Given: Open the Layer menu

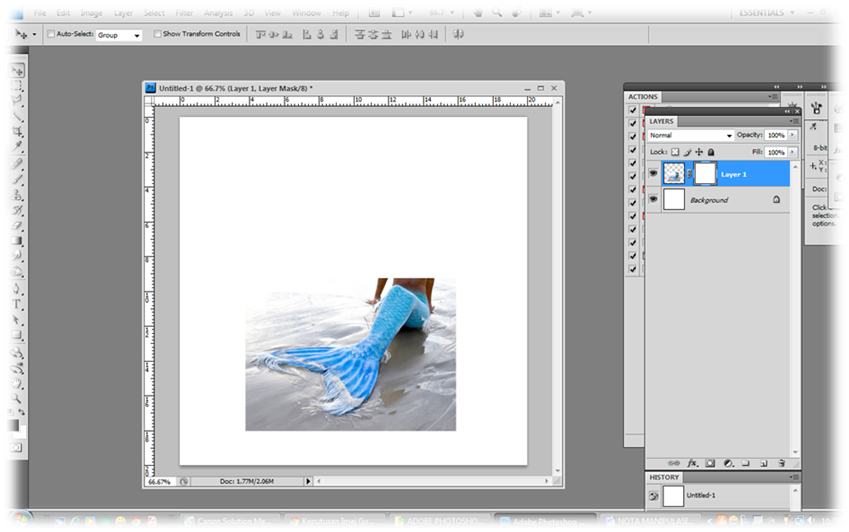Looking at the screenshot, I should (123, 13).
